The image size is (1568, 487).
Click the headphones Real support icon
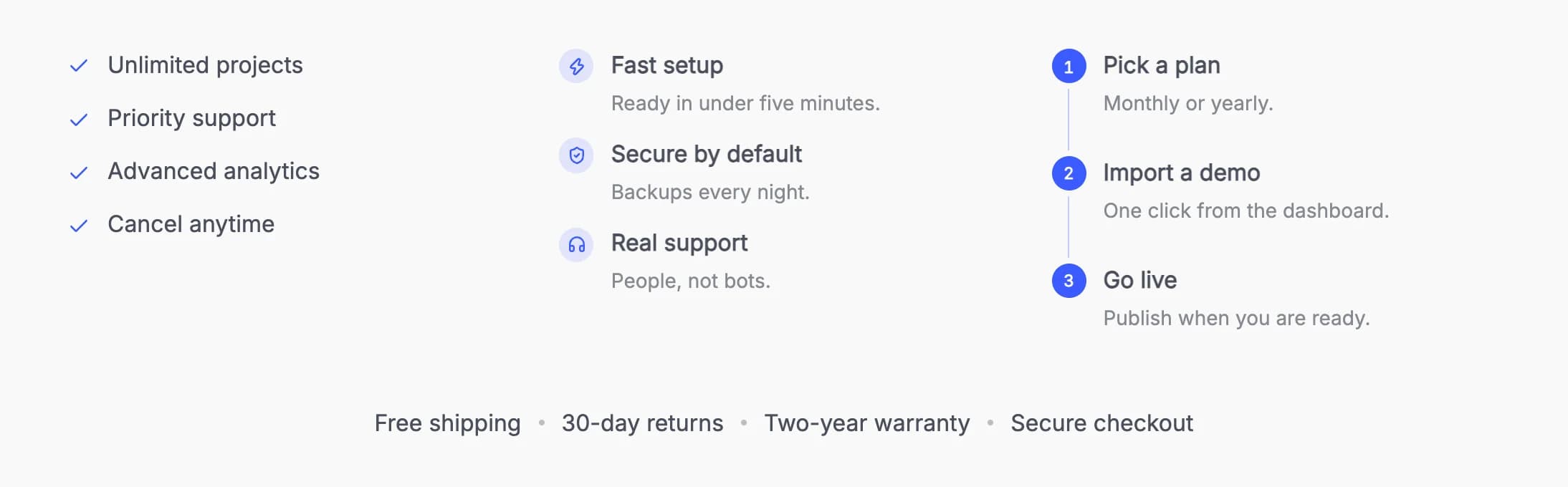point(576,245)
